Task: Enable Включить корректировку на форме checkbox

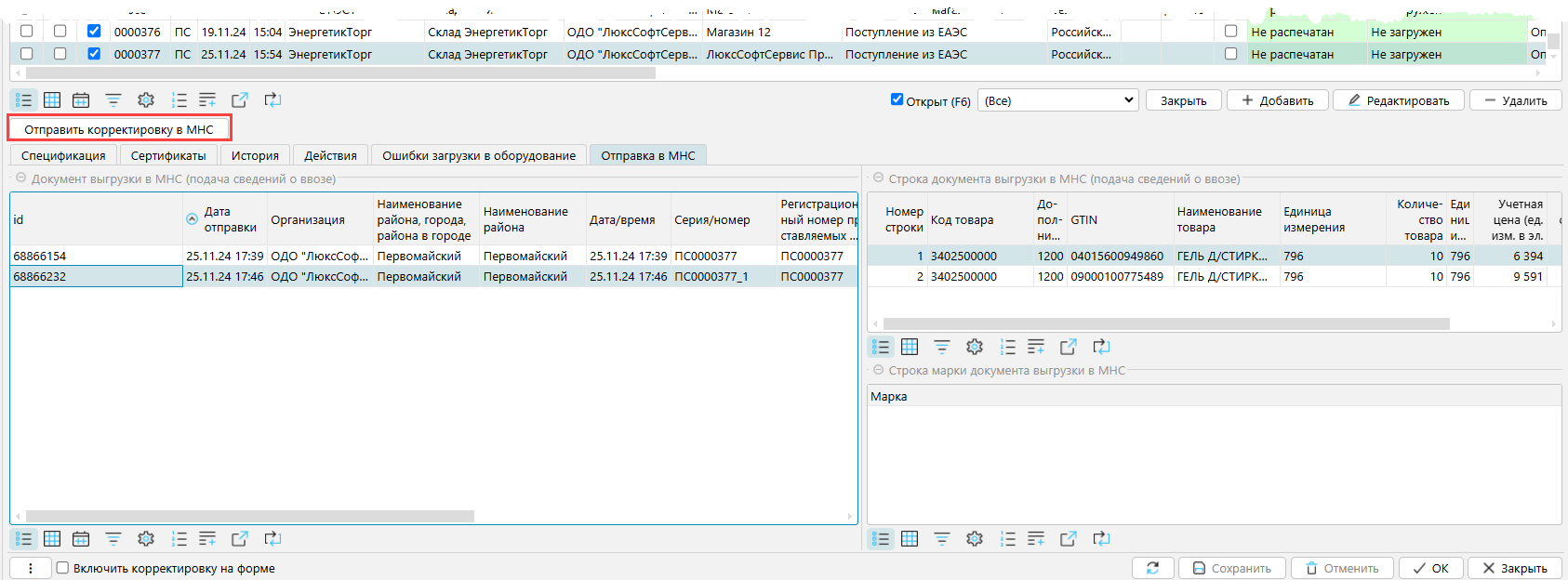Action: click(x=63, y=568)
